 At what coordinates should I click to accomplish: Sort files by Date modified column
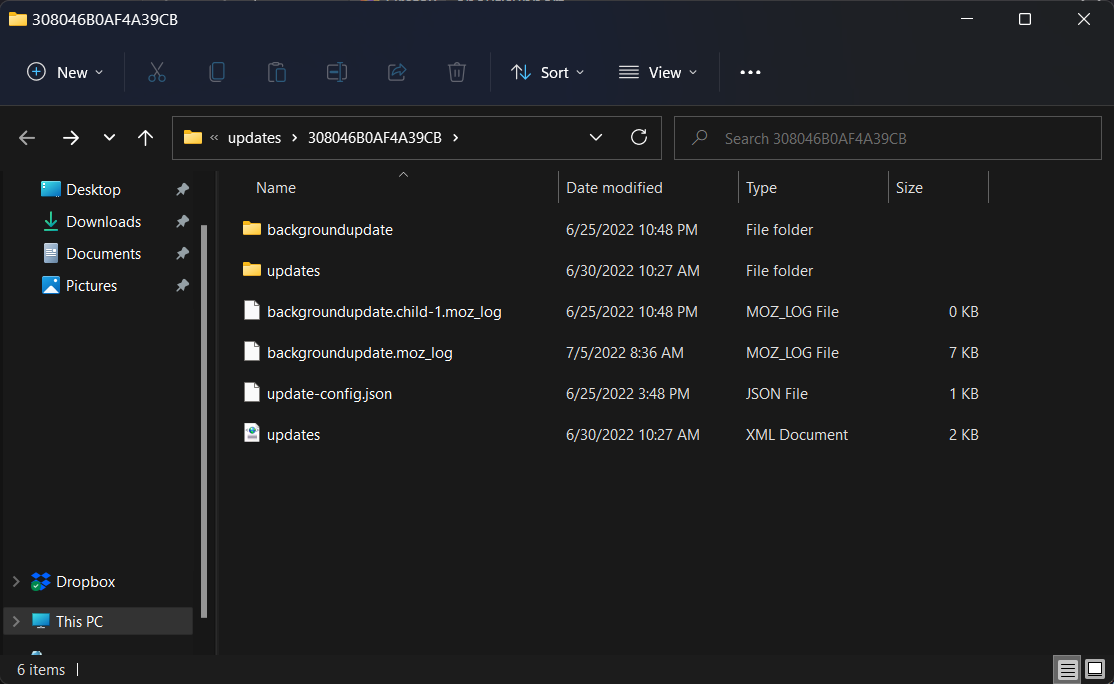point(614,188)
